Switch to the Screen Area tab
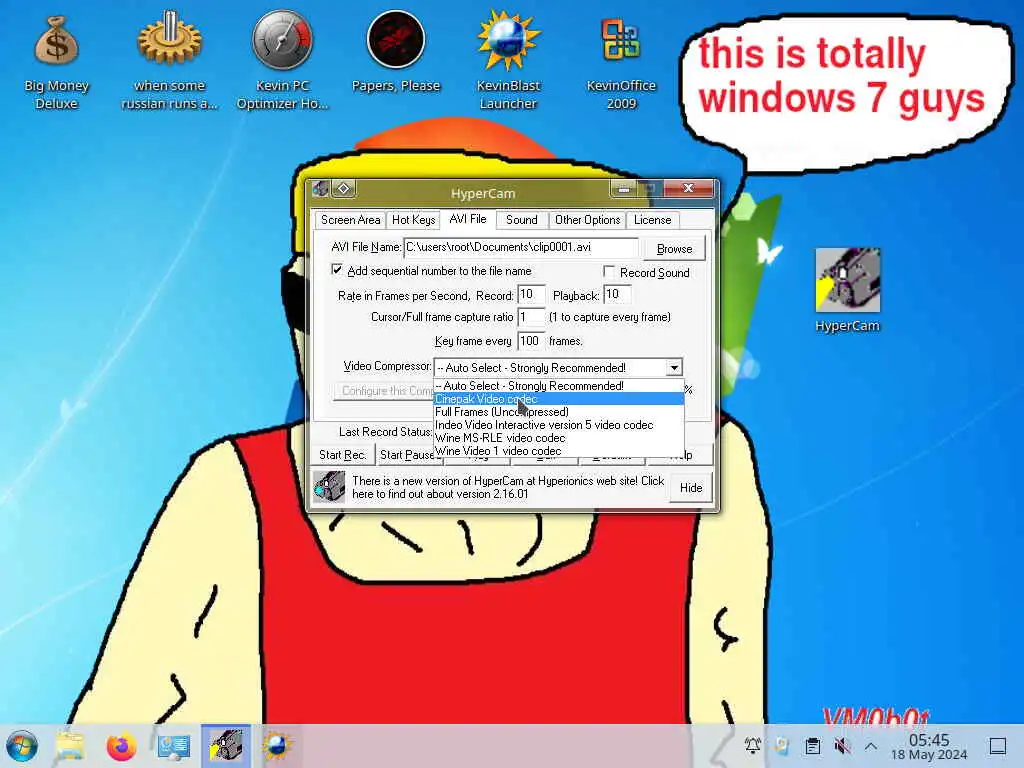Viewport: 1024px width, 768px height. click(350, 220)
